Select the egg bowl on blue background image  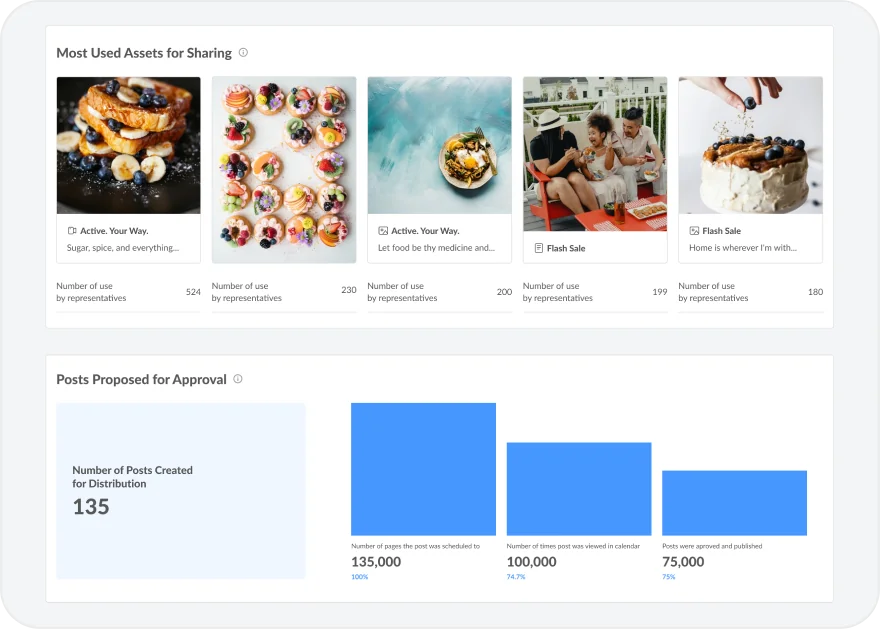click(x=439, y=145)
